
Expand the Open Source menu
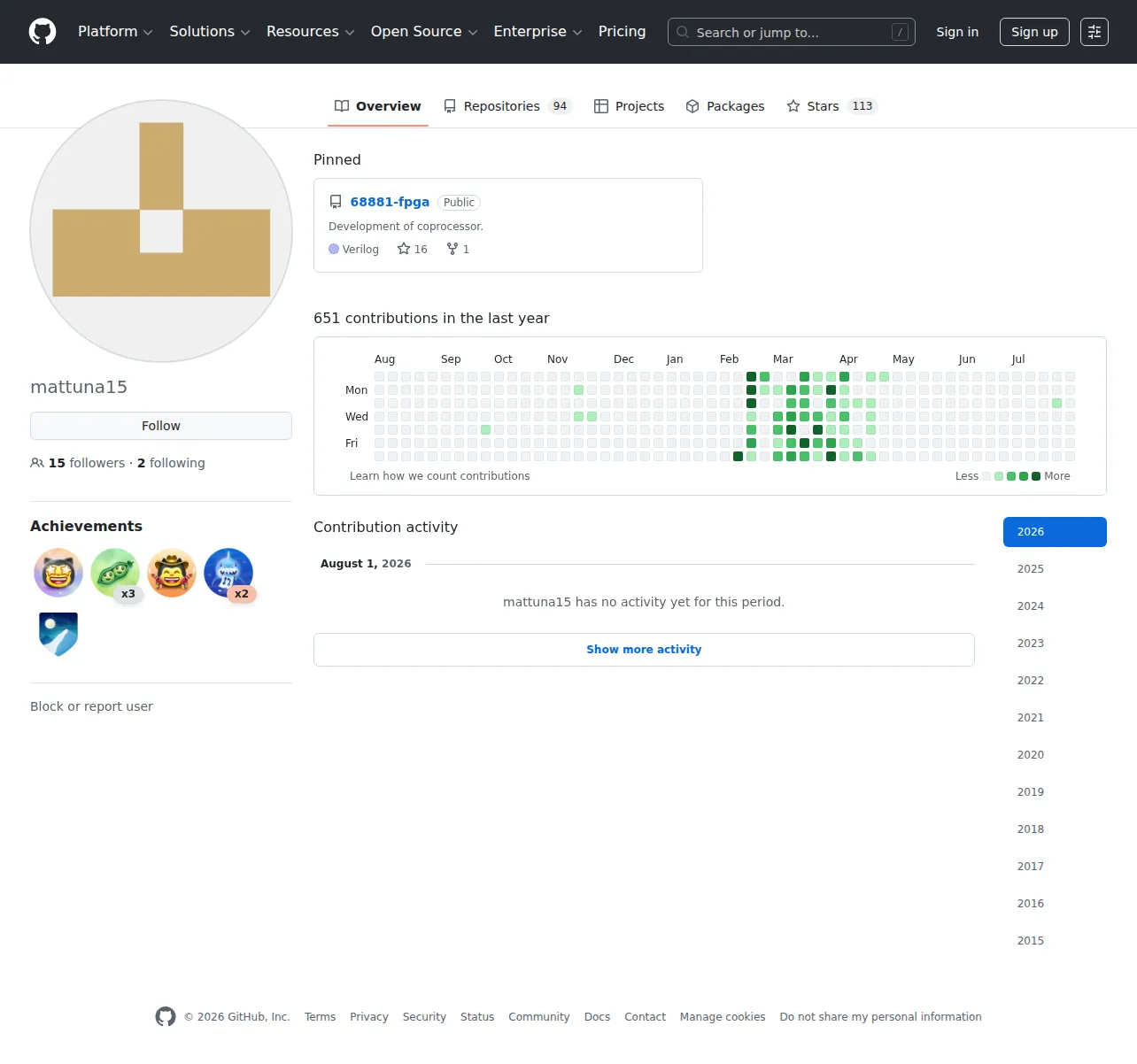424,32
